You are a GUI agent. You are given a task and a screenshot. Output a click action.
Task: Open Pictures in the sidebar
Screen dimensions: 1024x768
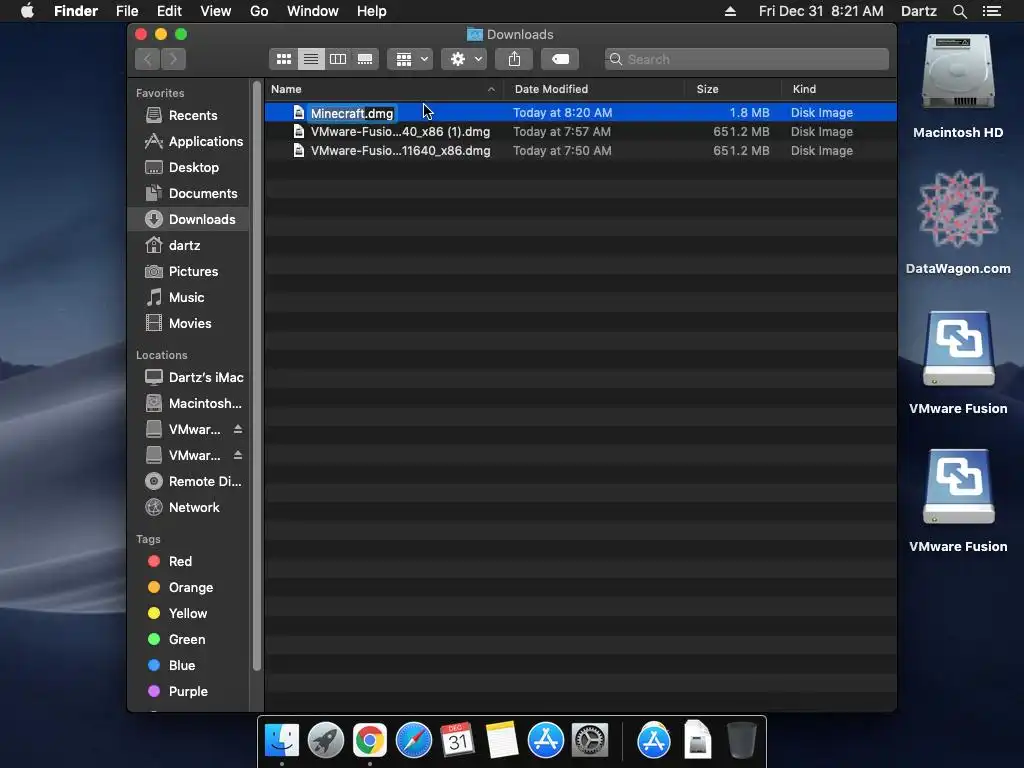(188, 272)
